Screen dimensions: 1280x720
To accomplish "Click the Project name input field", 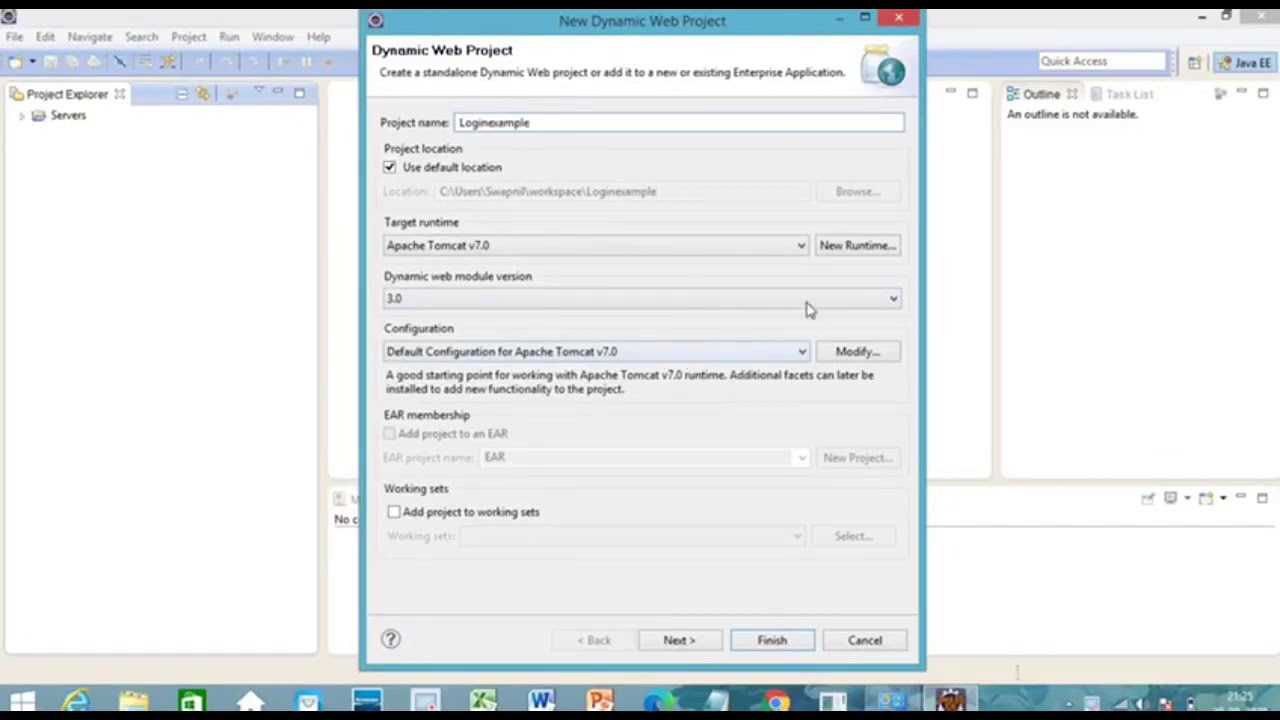I will point(679,122).
